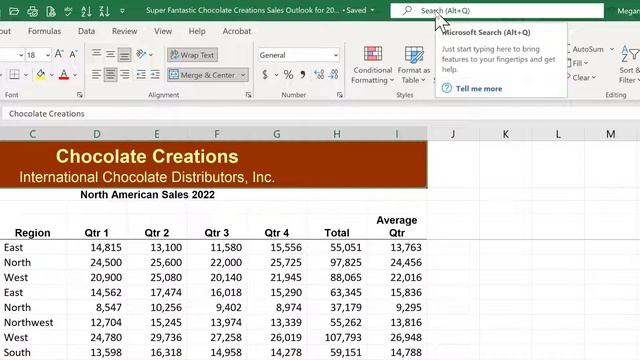Open the Number format dialog launcher

340,95
